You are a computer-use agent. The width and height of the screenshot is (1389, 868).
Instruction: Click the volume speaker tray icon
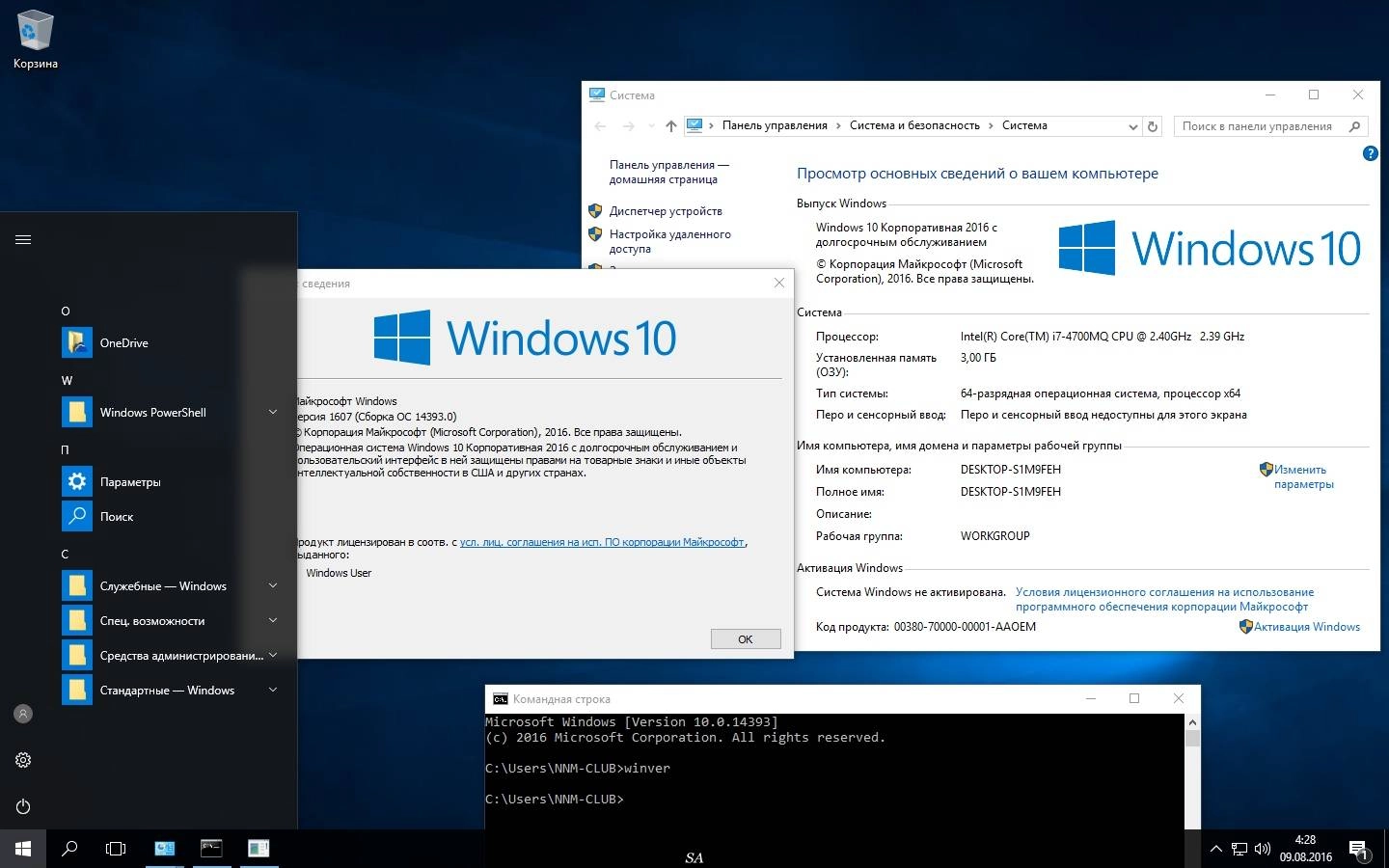(x=1263, y=850)
